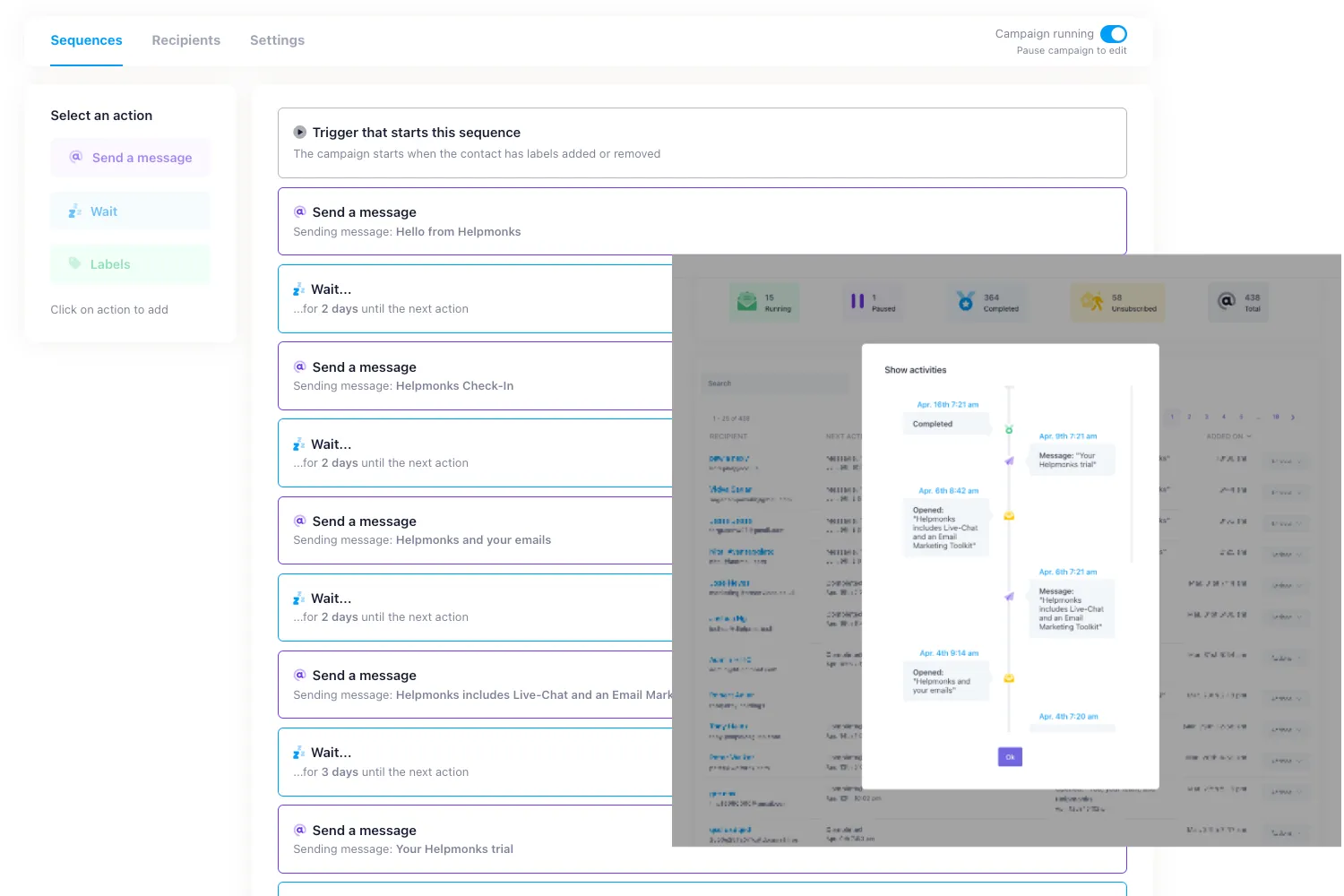Open the last recipient row's action dropdown
Screen dimensions: 1344x896
pos(1288,833)
